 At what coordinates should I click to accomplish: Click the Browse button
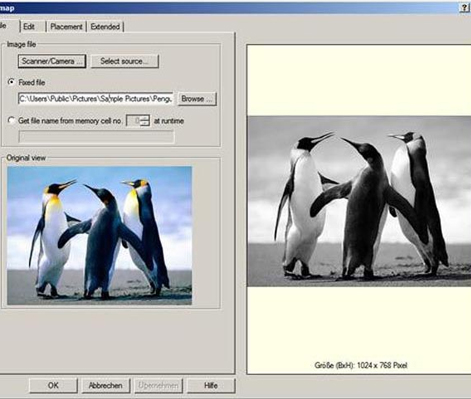(x=197, y=99)
